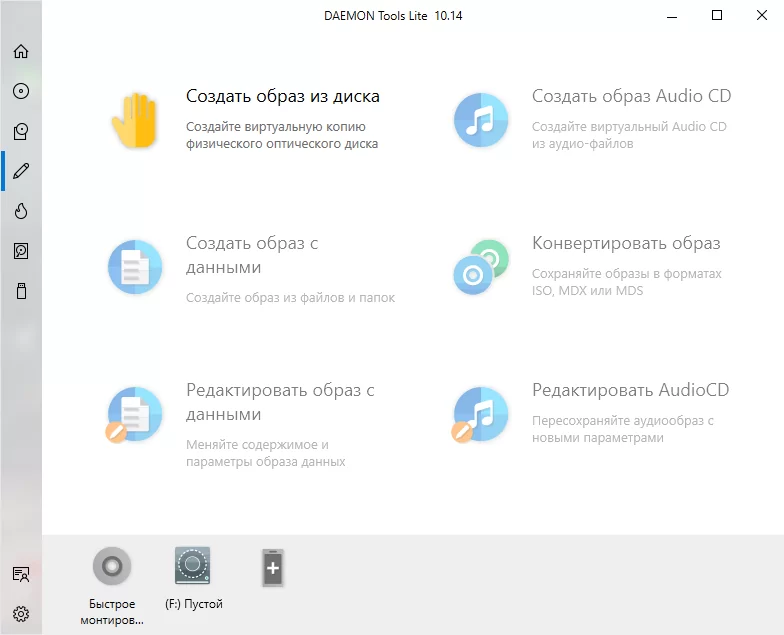
Task: Choose 'Конвертировать образ' option
Action: click(626, 243)
